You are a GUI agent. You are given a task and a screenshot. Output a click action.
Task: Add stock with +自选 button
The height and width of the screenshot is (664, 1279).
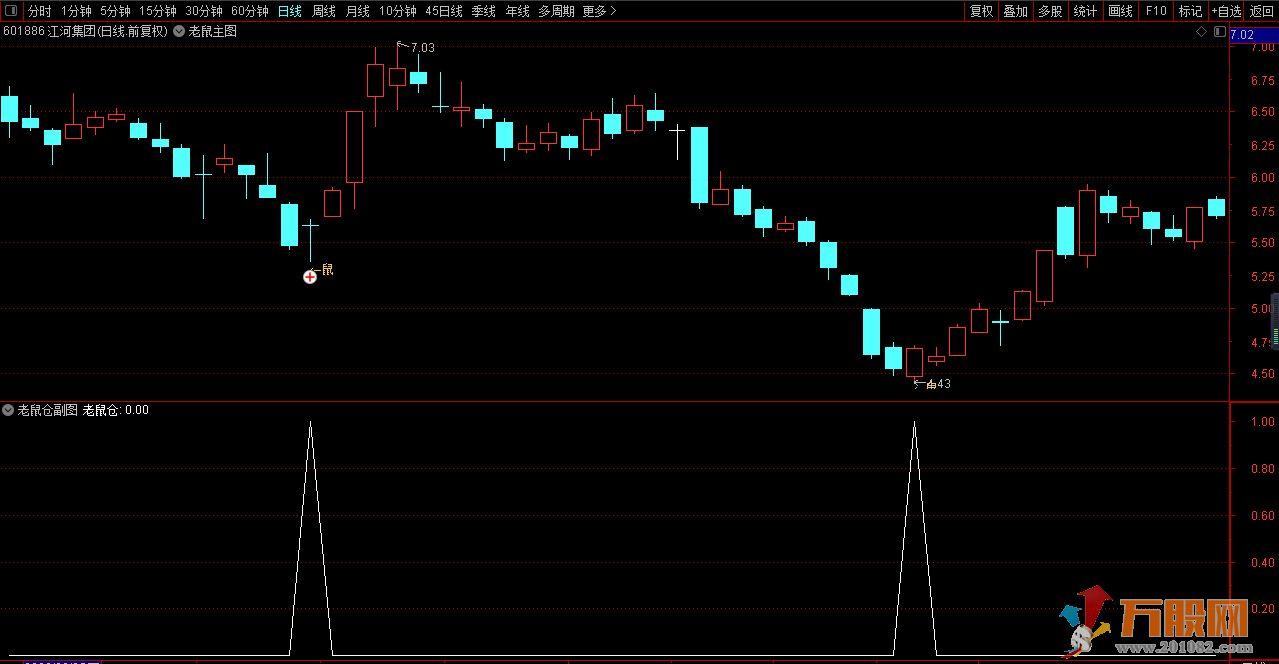coord(1227,11)
